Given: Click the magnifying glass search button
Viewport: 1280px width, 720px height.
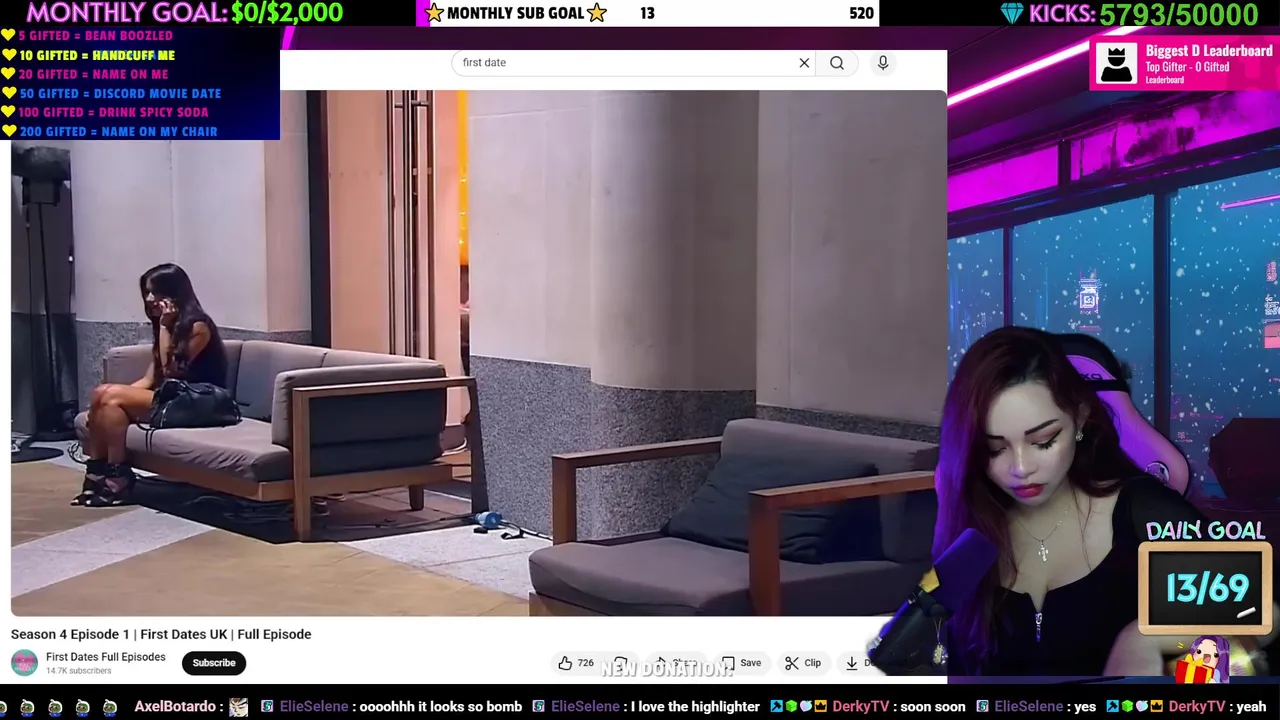Looking at the screenshot, I should click(x=837, y=63).
